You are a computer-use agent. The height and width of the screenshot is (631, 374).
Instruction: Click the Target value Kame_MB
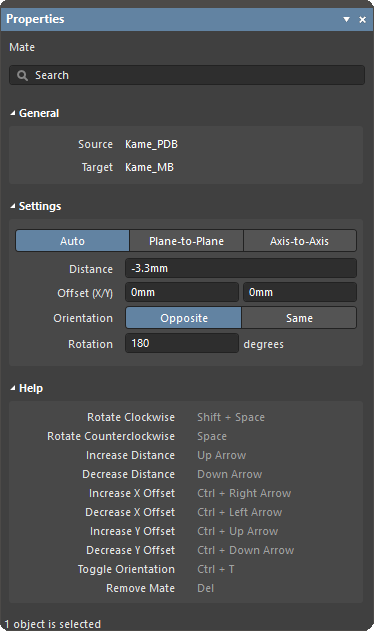tap(149, 167)
